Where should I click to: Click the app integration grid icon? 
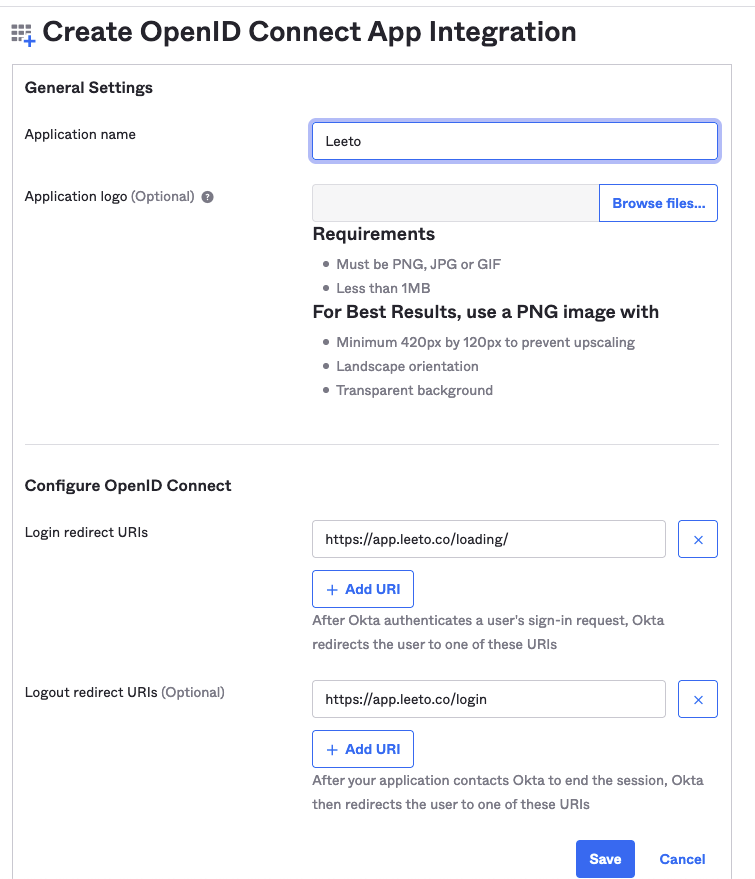coord(23,35)
